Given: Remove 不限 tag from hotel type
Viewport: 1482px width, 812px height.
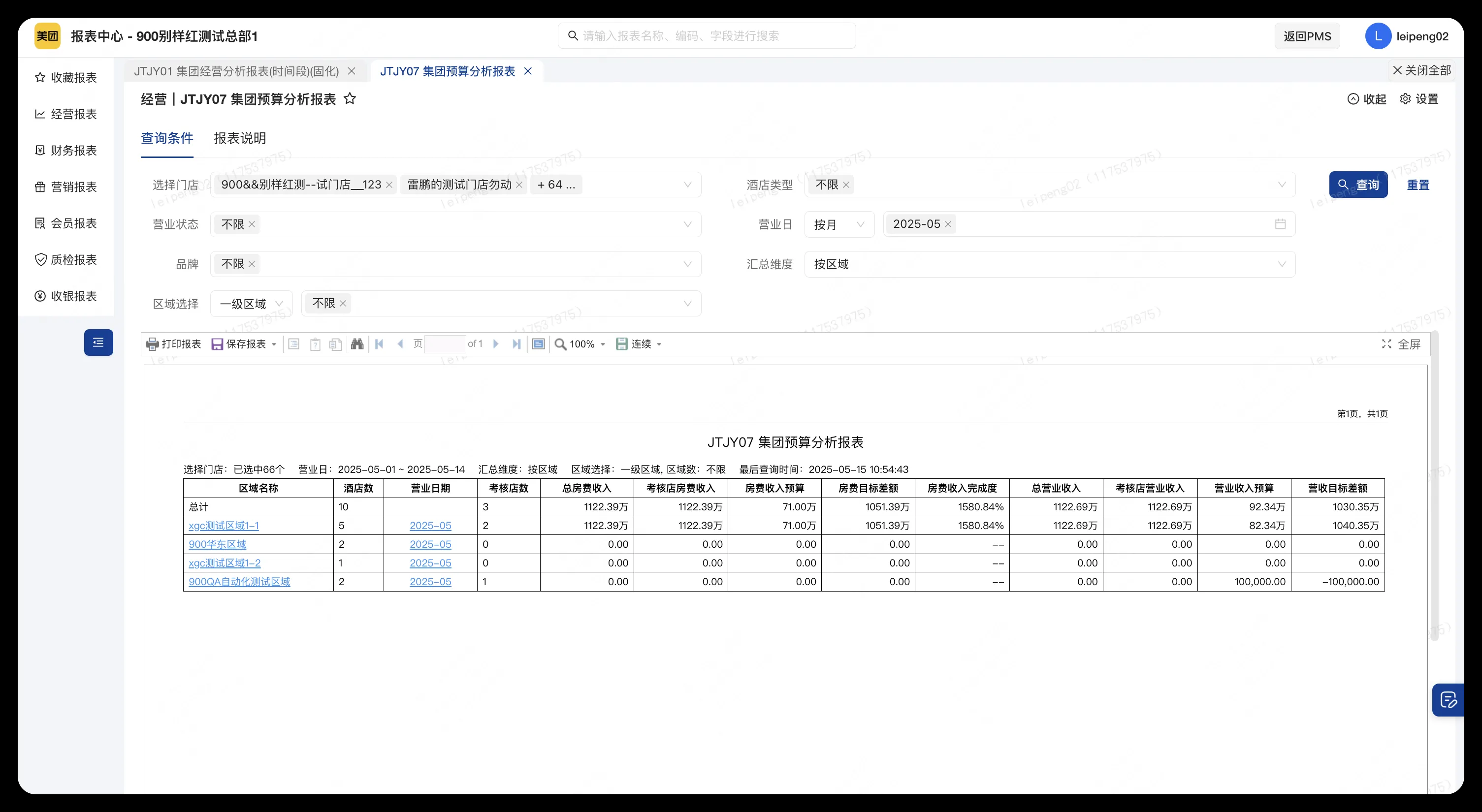Looking at the screenshot, I should 846,185.
